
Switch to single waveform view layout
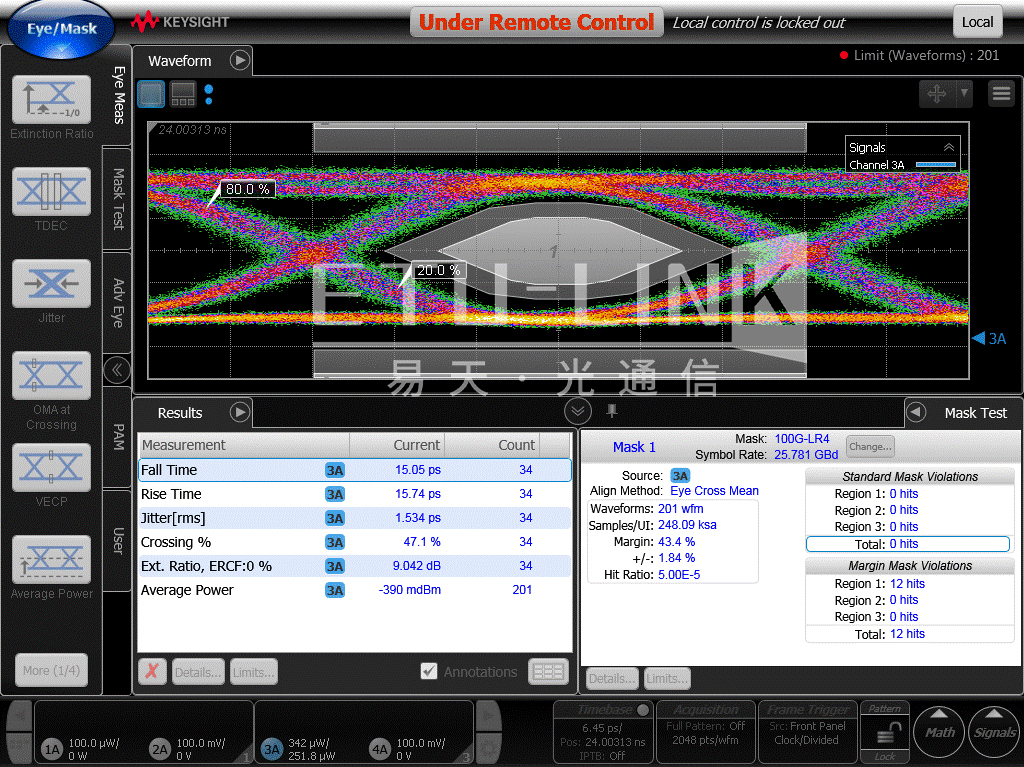[x=151, y=94]
